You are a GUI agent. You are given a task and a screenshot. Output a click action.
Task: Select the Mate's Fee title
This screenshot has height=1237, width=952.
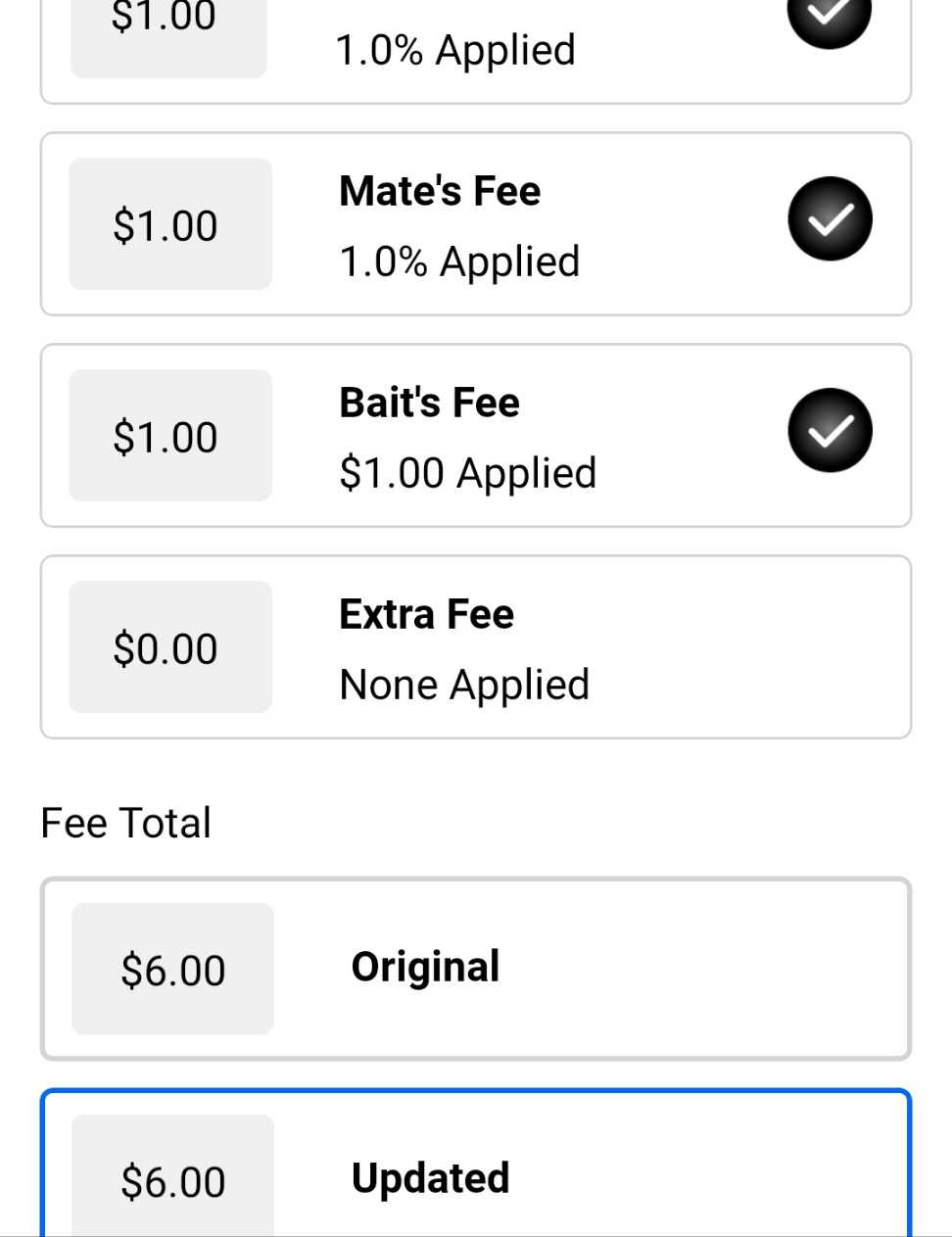[440, 191]
